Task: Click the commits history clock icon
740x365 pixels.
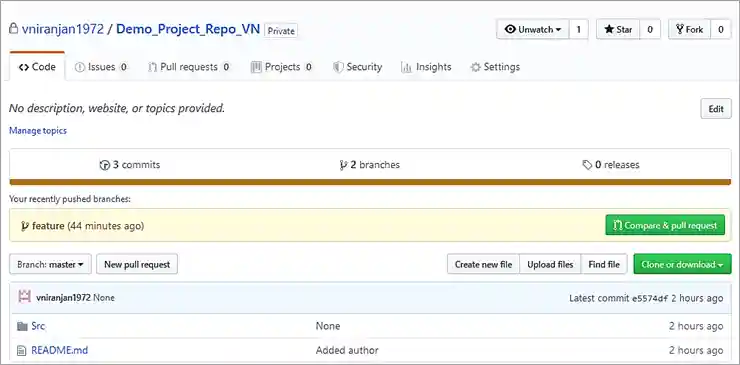Action: [x=104, y=165]
